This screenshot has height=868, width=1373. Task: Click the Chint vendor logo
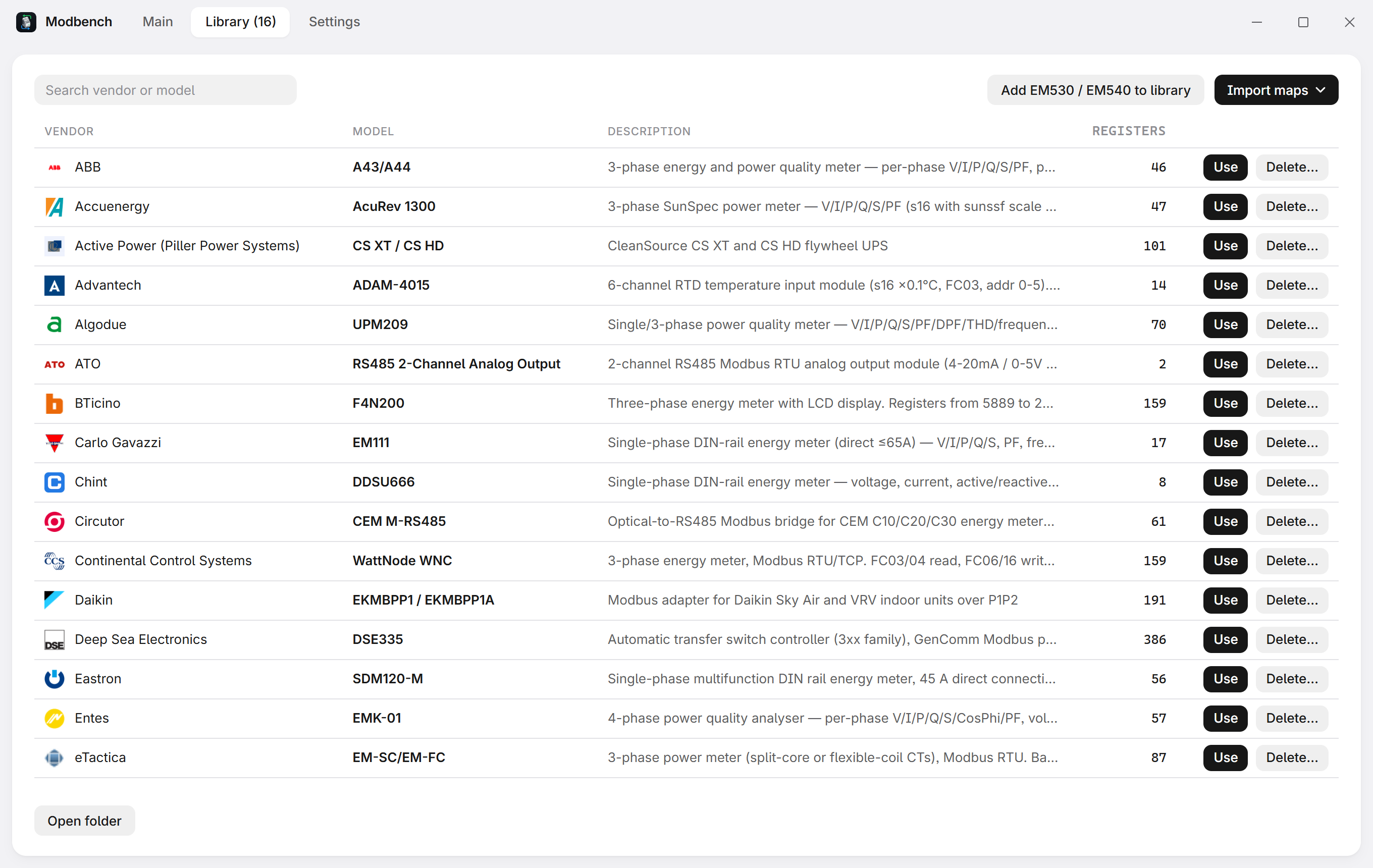54,481
